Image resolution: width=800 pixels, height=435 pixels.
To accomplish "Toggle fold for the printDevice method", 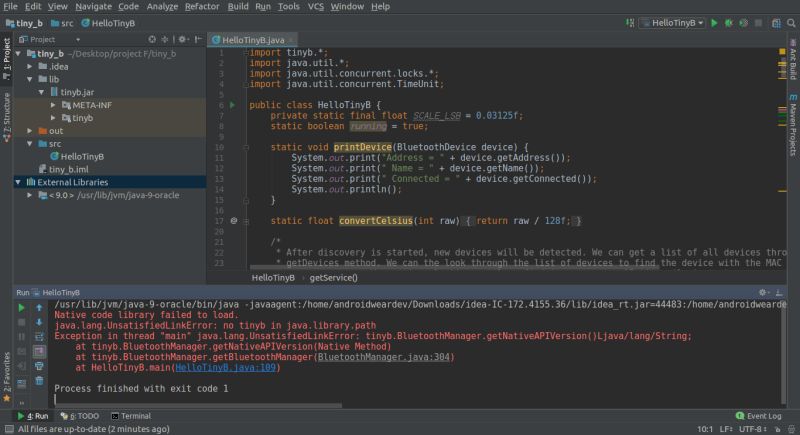I will 246,147.
